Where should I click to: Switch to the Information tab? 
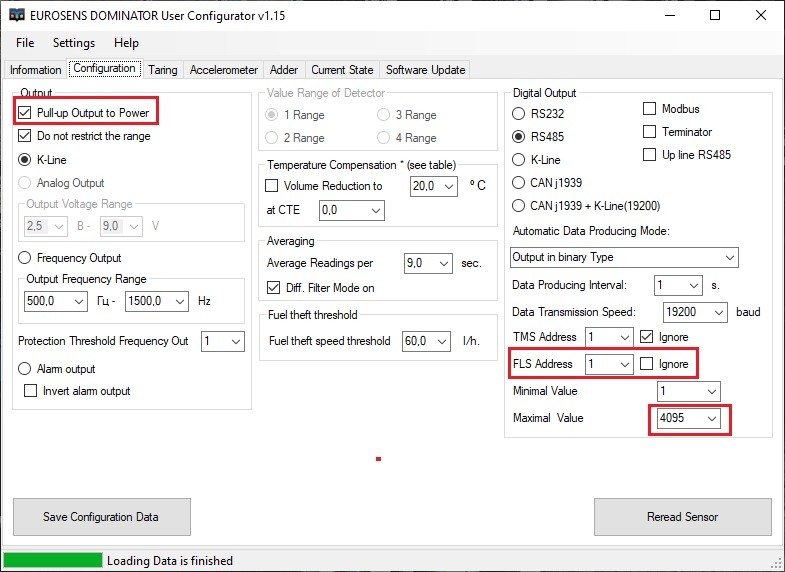click(36, 70)
